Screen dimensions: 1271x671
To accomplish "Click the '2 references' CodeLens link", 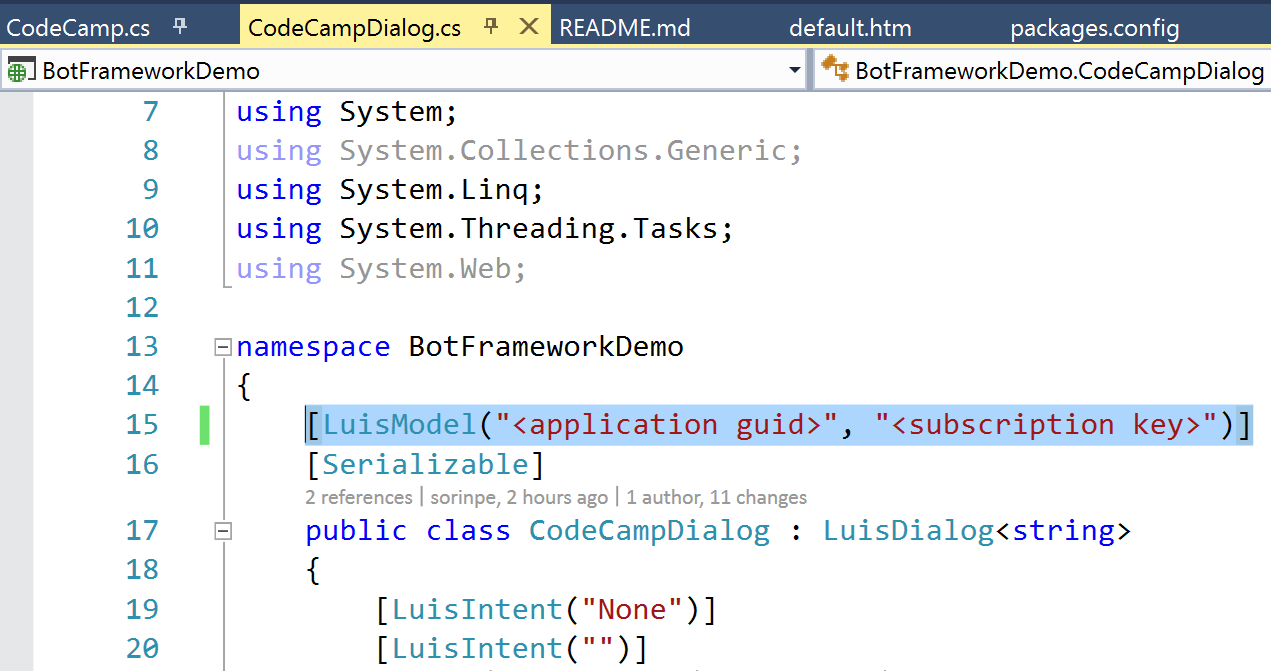I will (x=359, y=497).
